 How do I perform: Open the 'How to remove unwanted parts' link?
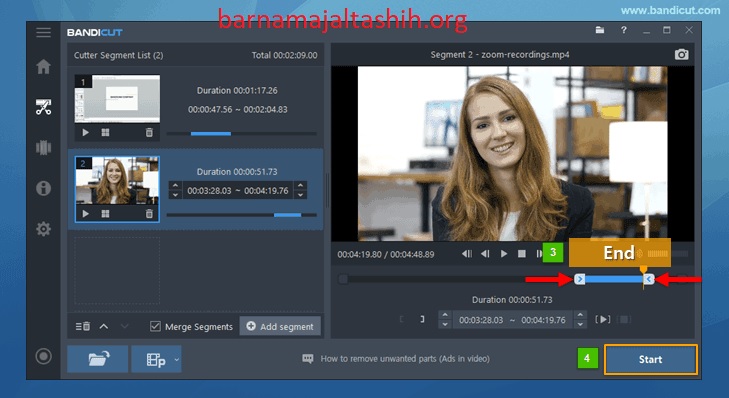[404, 358]
